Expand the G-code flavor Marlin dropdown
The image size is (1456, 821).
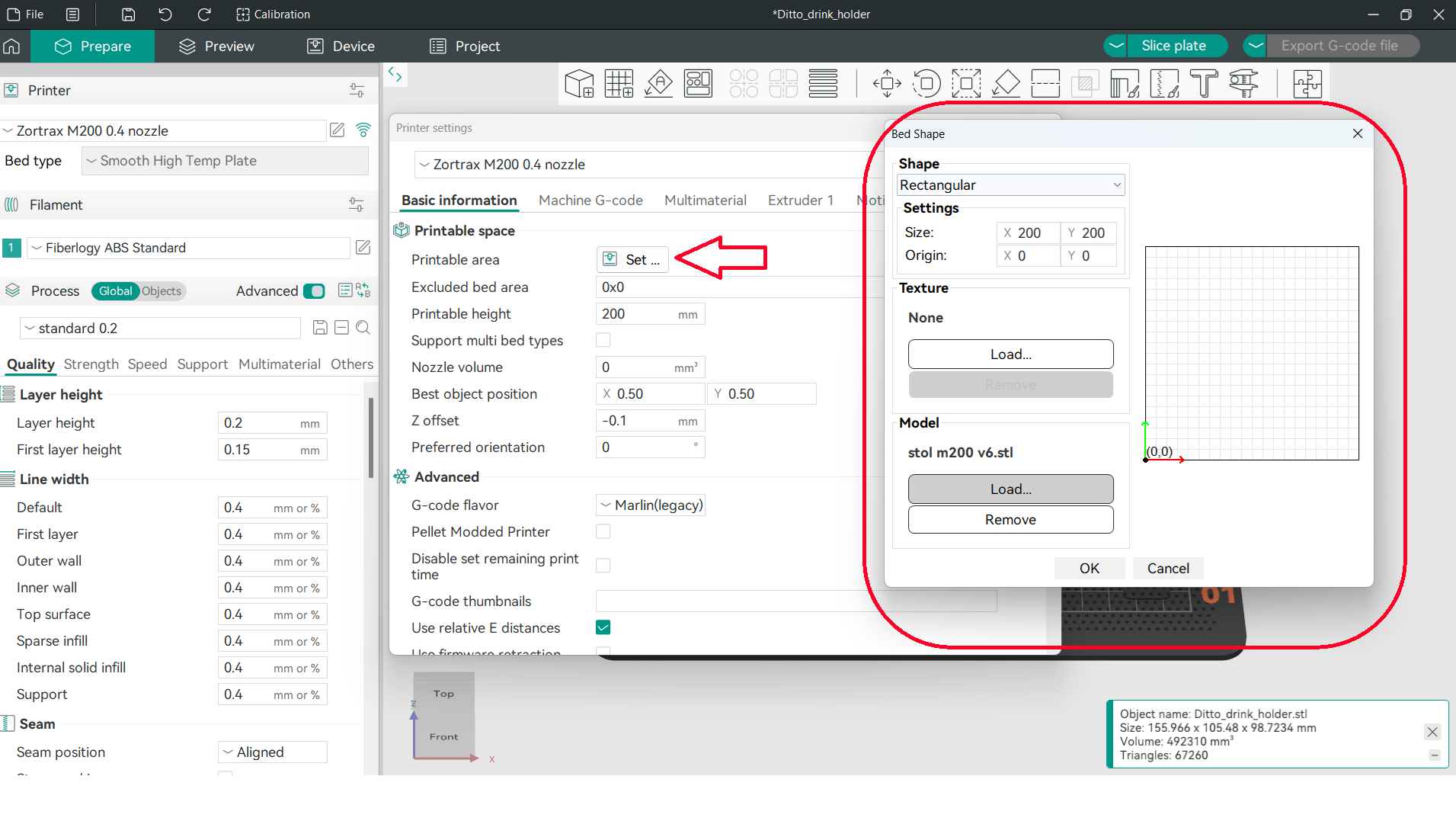click(651, 505)
